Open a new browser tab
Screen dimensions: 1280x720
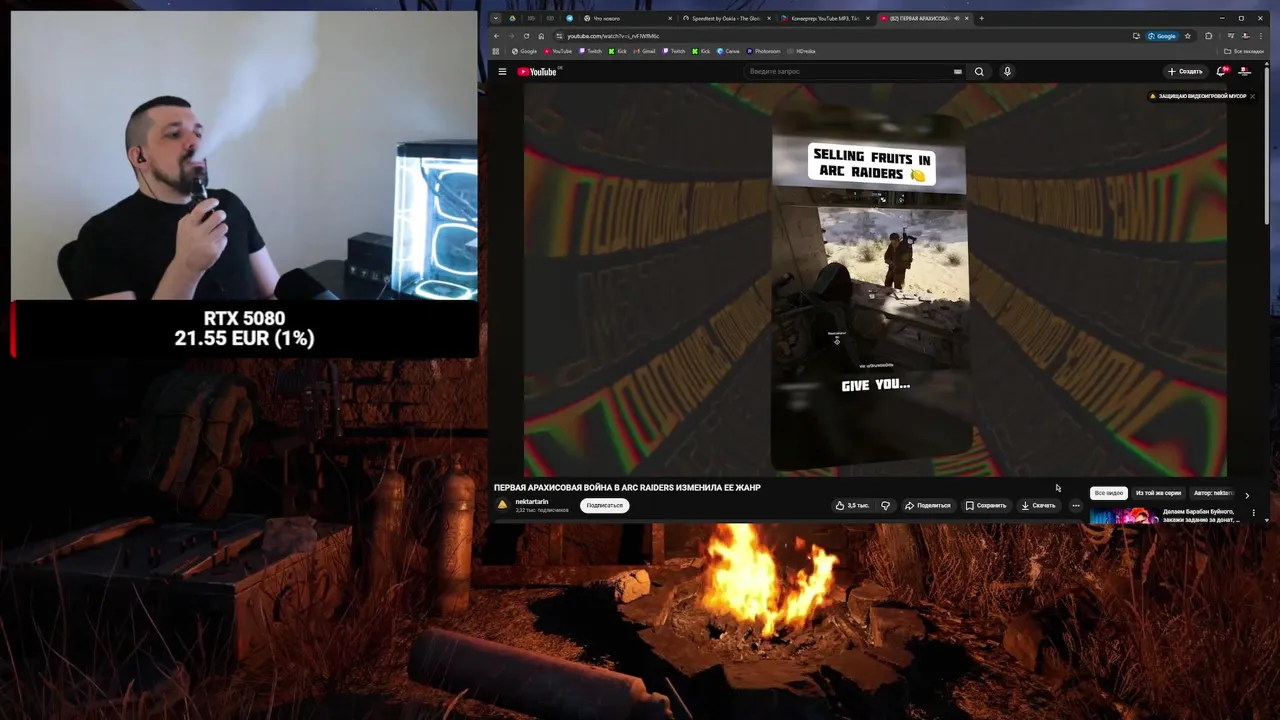981,18
